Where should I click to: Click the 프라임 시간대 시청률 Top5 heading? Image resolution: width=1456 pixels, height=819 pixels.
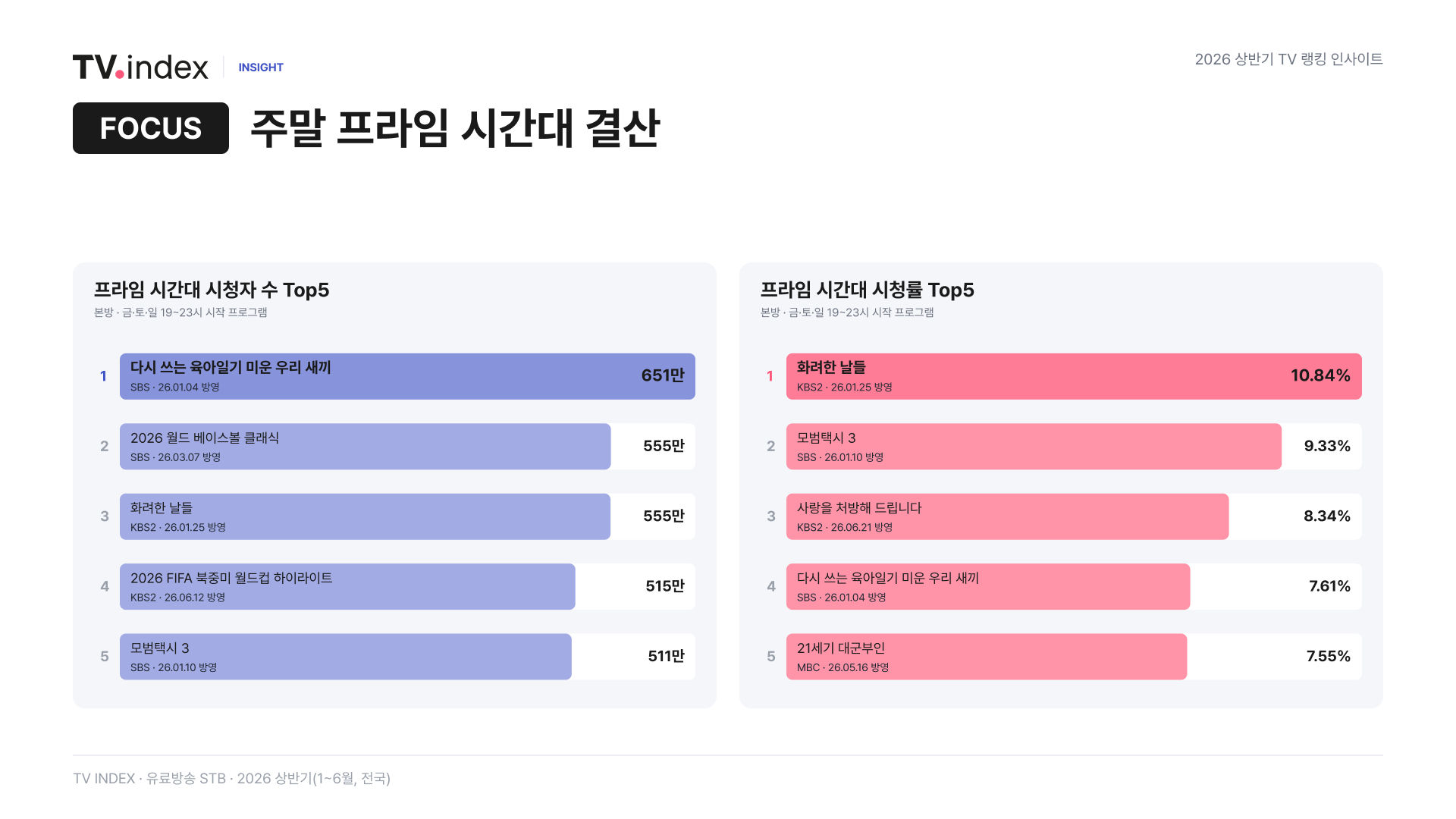pos(868,290)
